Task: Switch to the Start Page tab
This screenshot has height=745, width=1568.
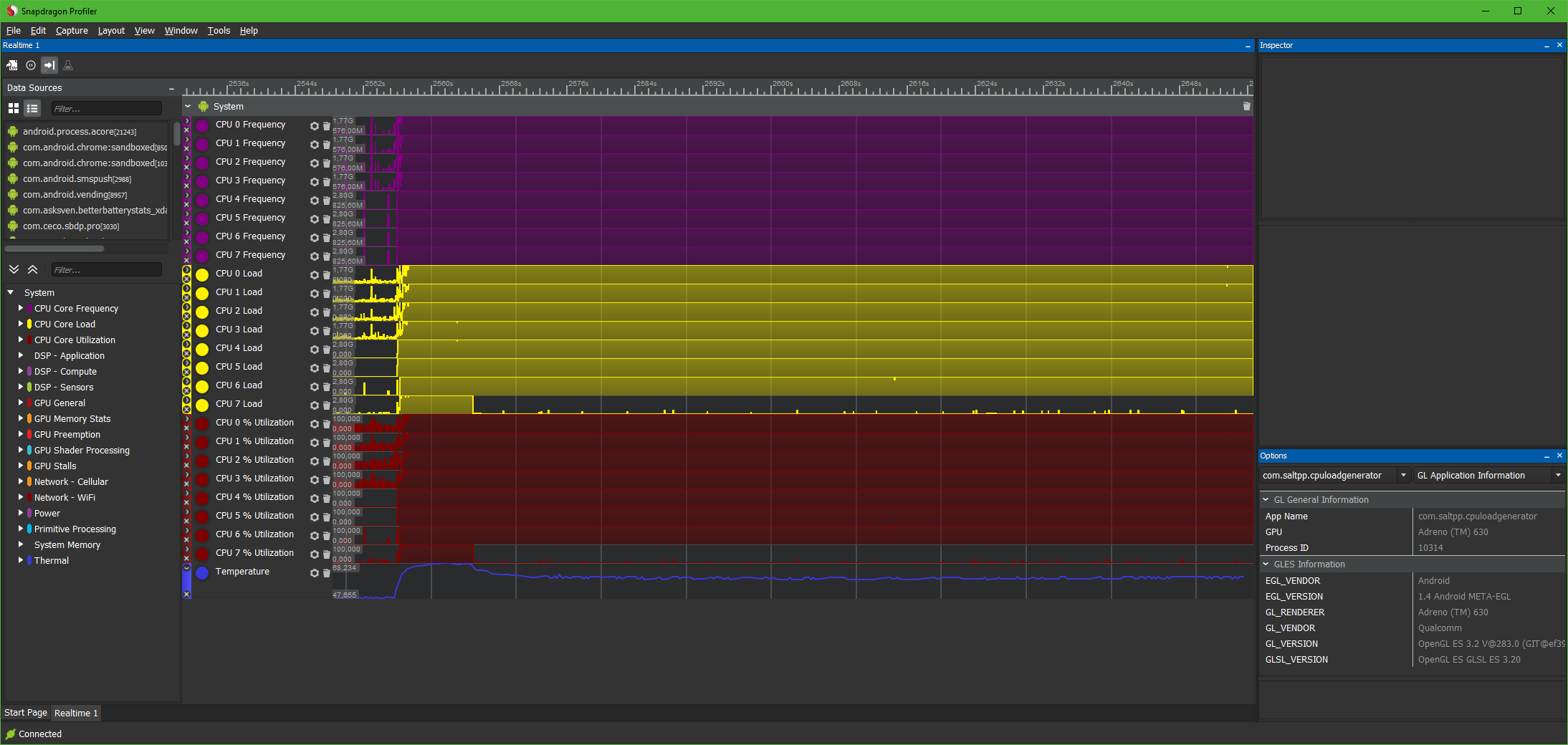Action: tap(26, 712)
